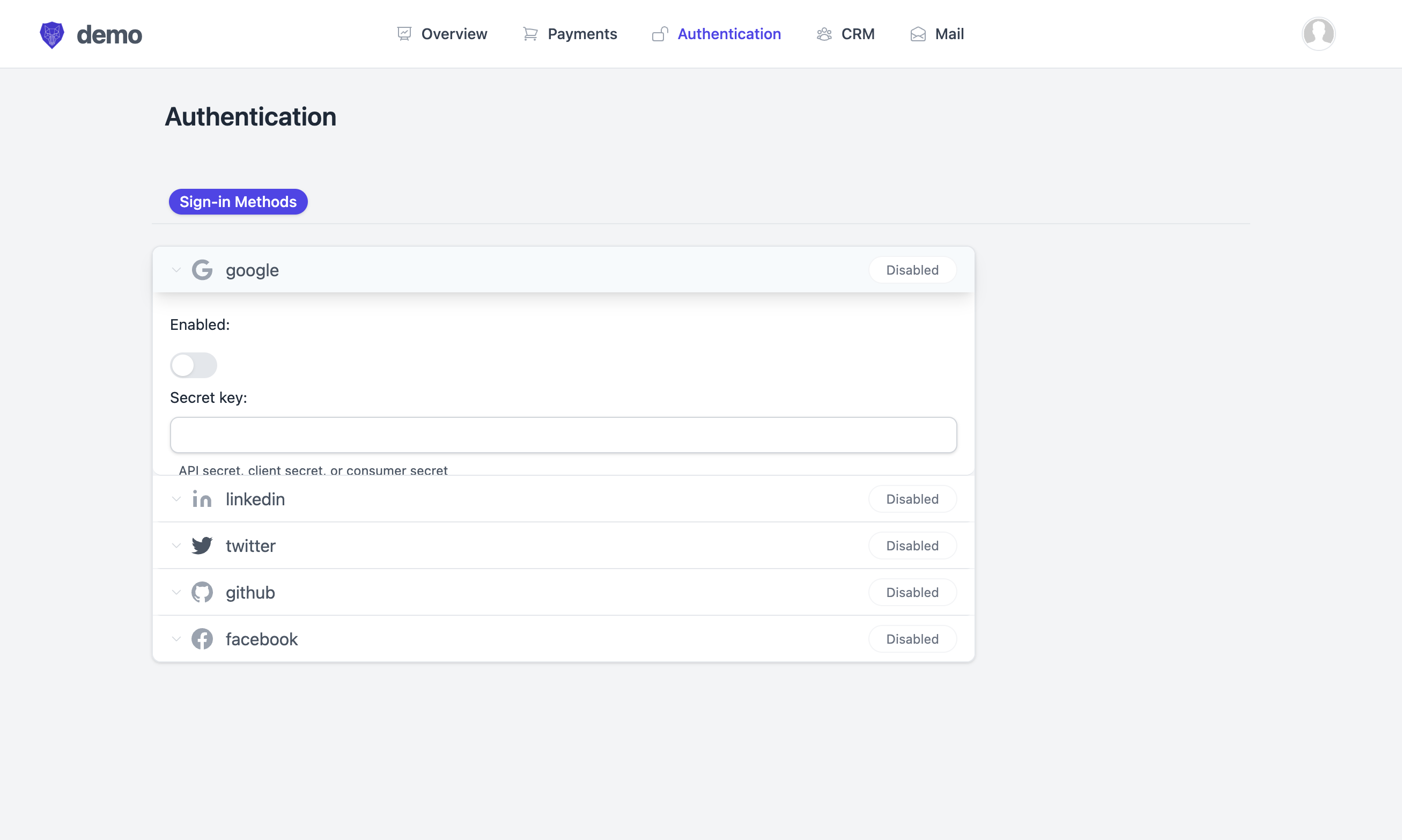The height and width of the screenshot is (840, 1402).
Task: Click the github provider label
Action: click(250, 593)
